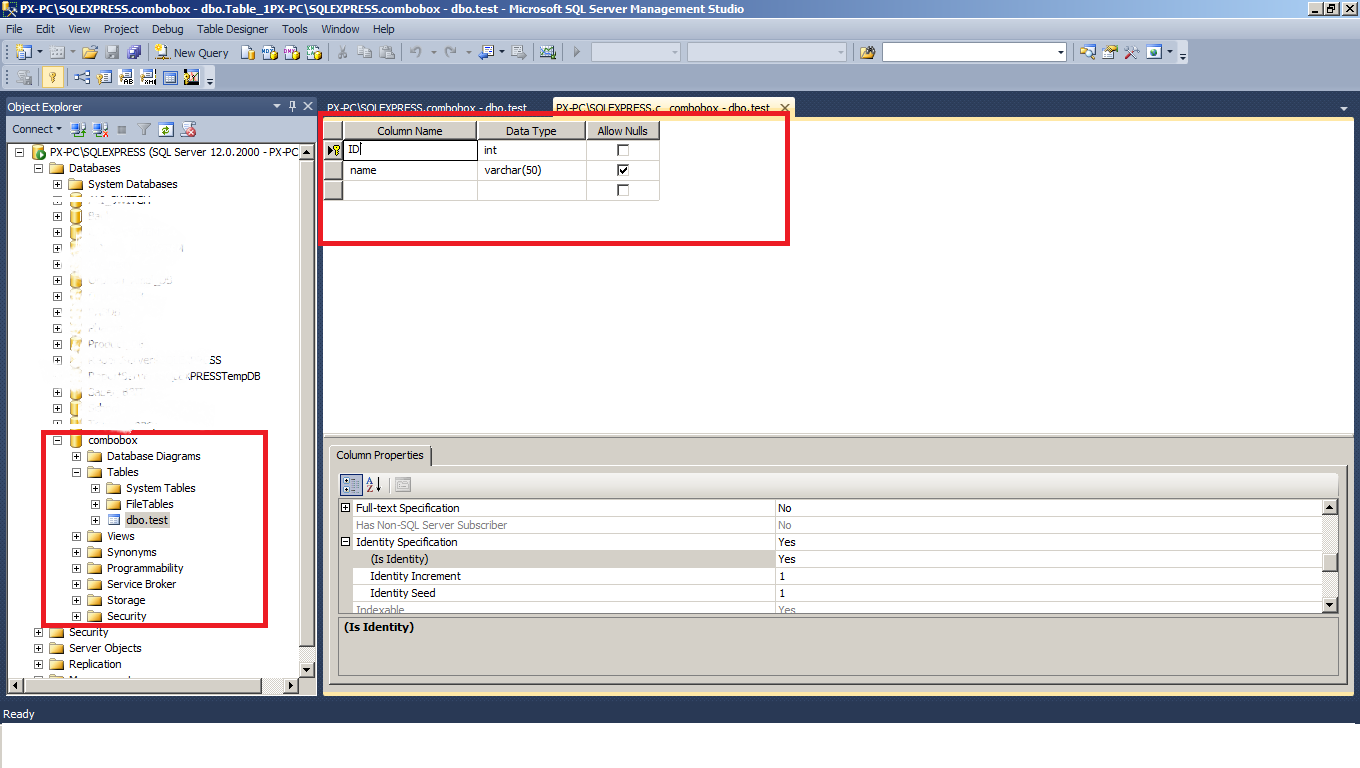
Task: Click the Connect to server icon
Action: 79,129
